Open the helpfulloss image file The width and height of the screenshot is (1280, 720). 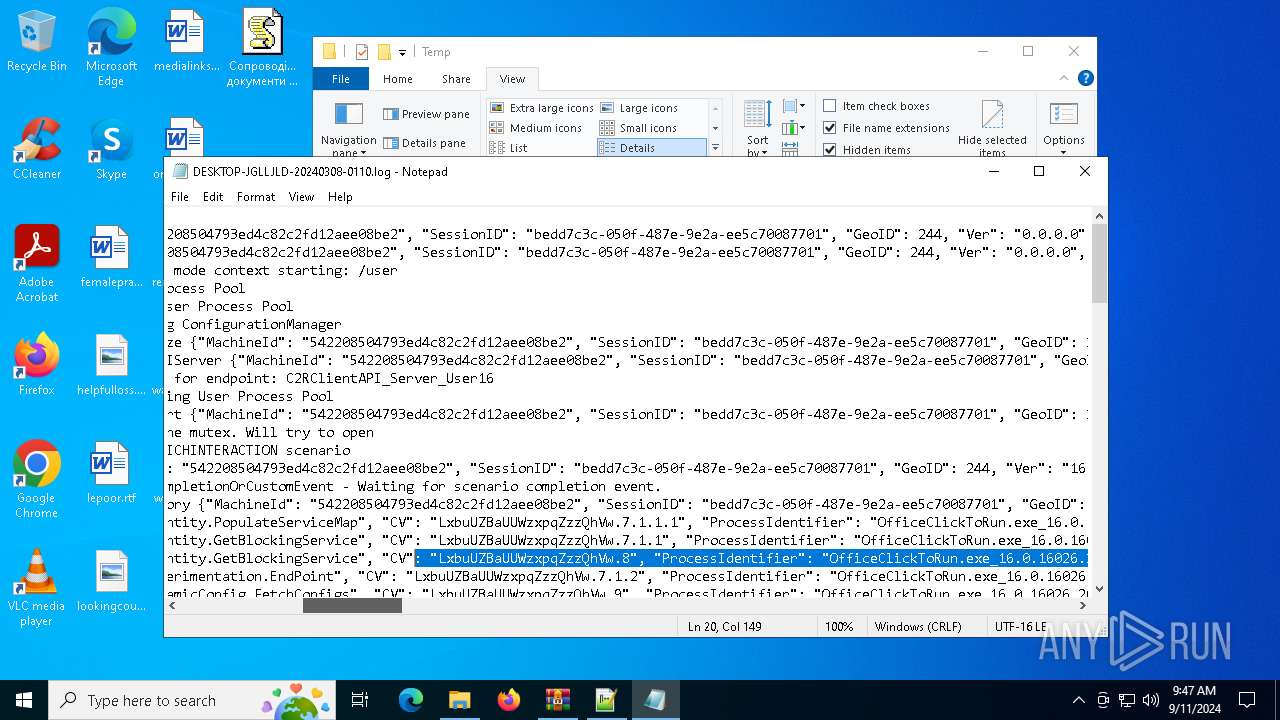[x=111, y=366]
